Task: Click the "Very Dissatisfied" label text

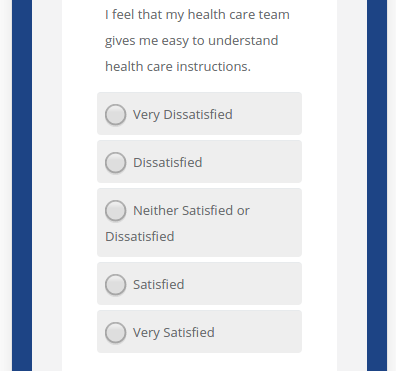Action: click(183, 115)
